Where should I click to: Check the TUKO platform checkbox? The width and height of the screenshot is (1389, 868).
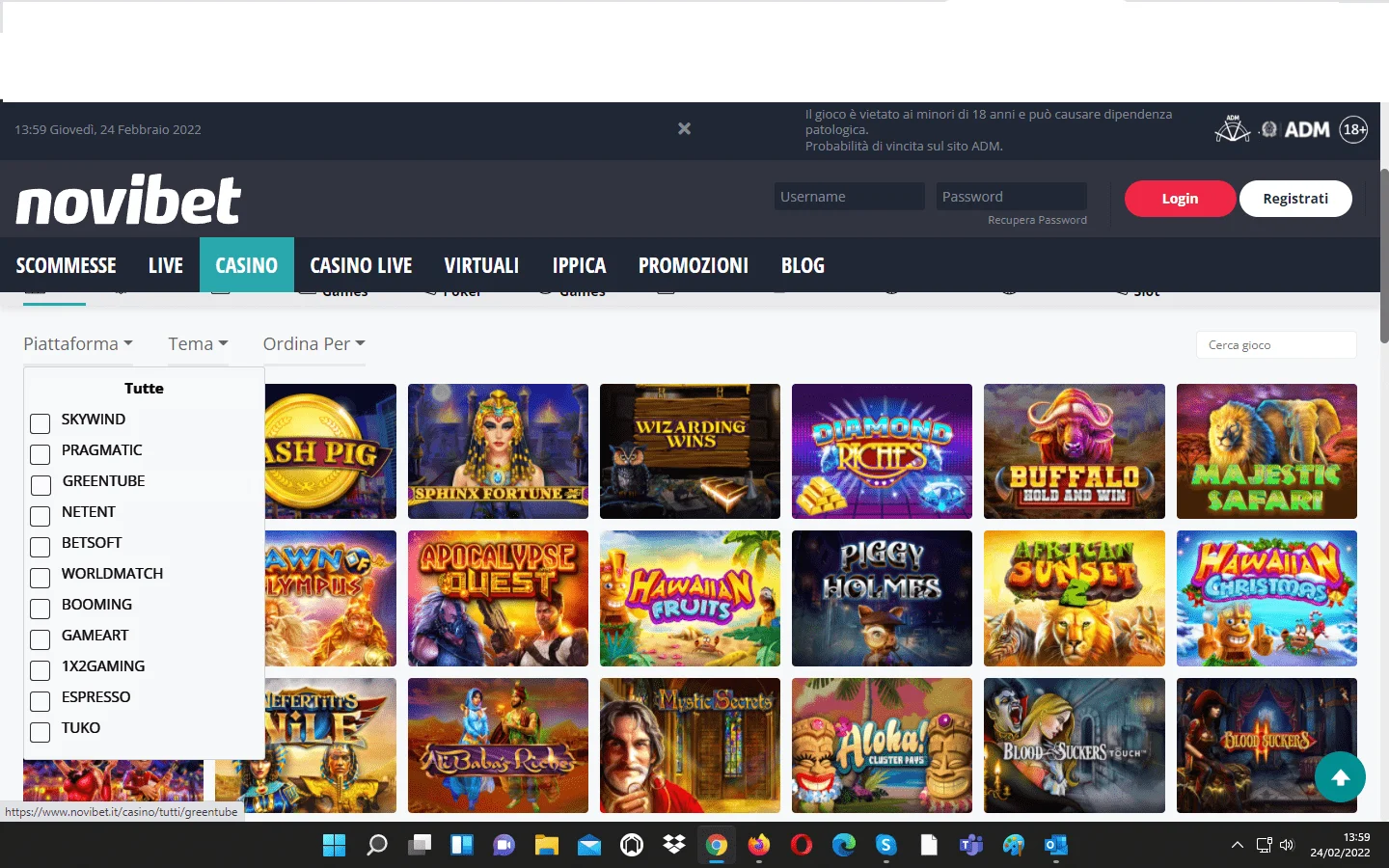tap(40, 732)
